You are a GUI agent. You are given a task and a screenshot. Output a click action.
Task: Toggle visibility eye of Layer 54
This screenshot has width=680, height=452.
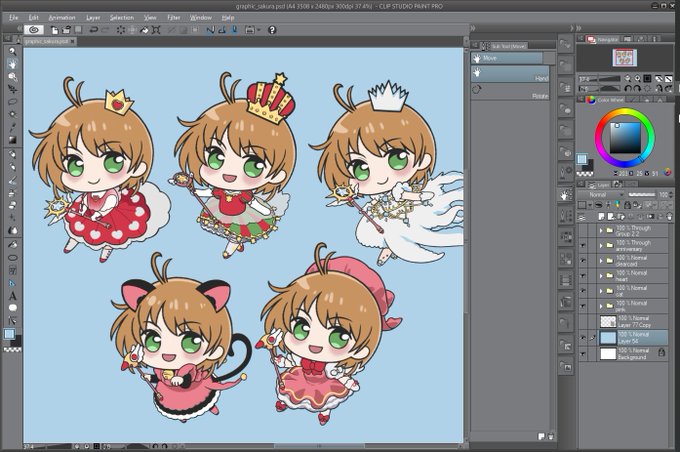click(582, 338)
